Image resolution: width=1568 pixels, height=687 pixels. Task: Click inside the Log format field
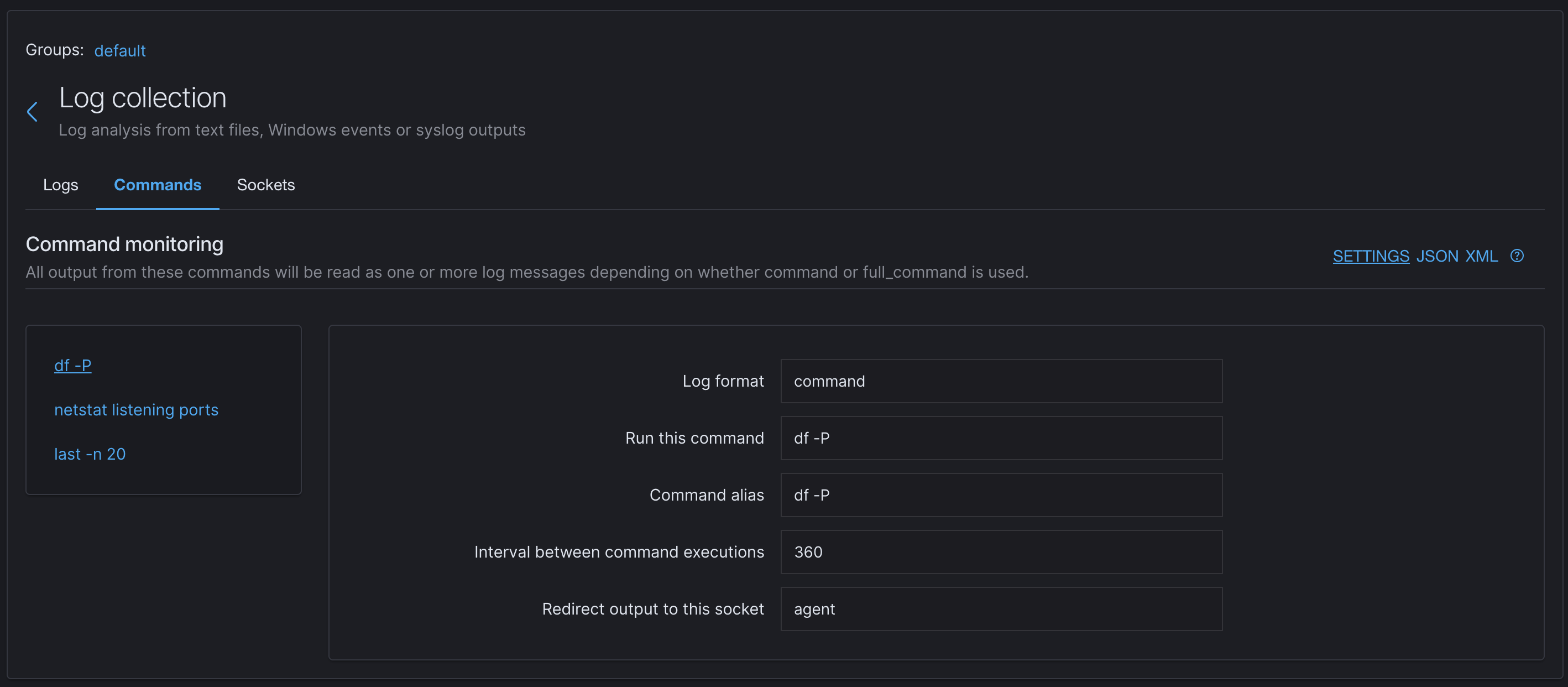[1001, 381]
